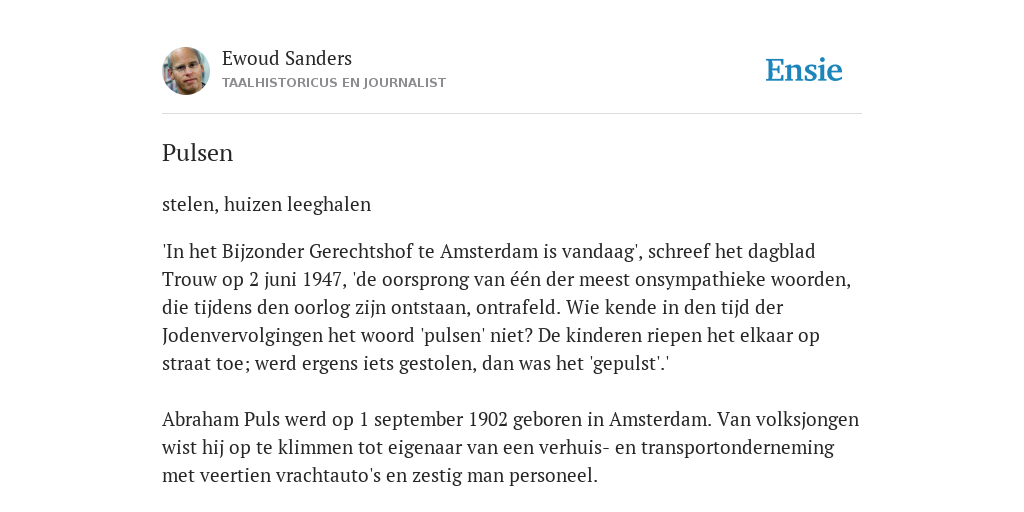The image size is (1024, 512).
Task: Click 'Amsterdam' in the Abraham Puls paragraph
Action: pos(660,419)
